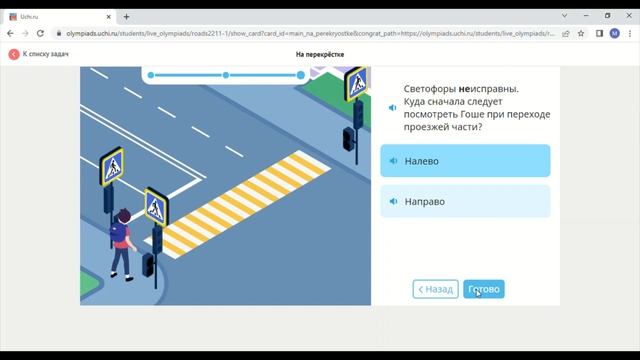Play audio for the 'Налево' answer
The image size is (640, 360).
(x=393, y=161)
